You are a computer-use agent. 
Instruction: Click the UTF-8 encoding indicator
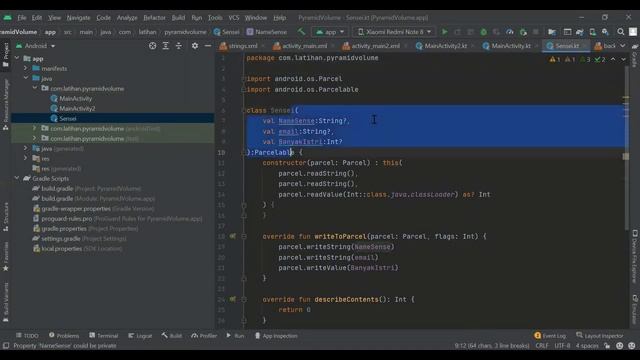coord(562,346)
